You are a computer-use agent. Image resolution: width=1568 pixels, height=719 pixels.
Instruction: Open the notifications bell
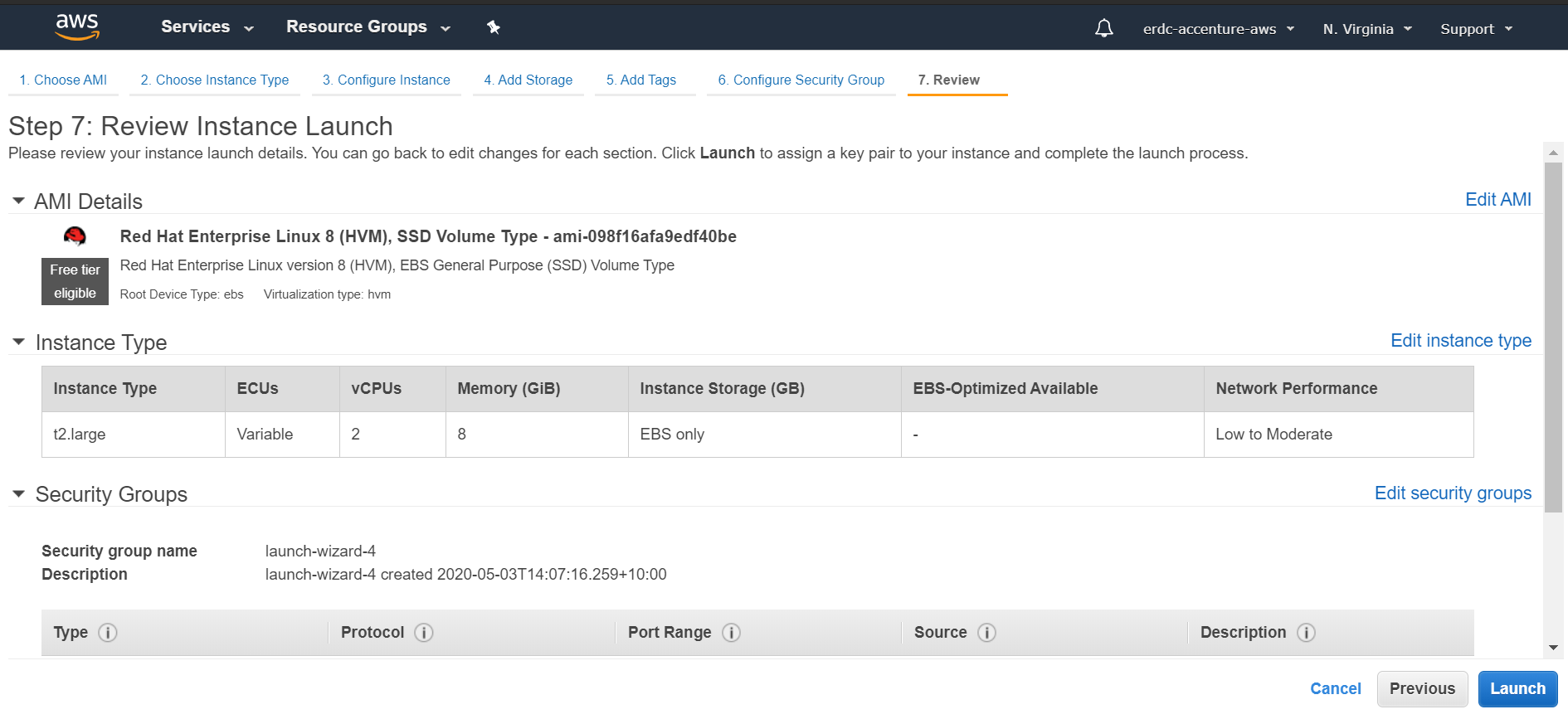pyautogui.click(x=1103, y=29)
